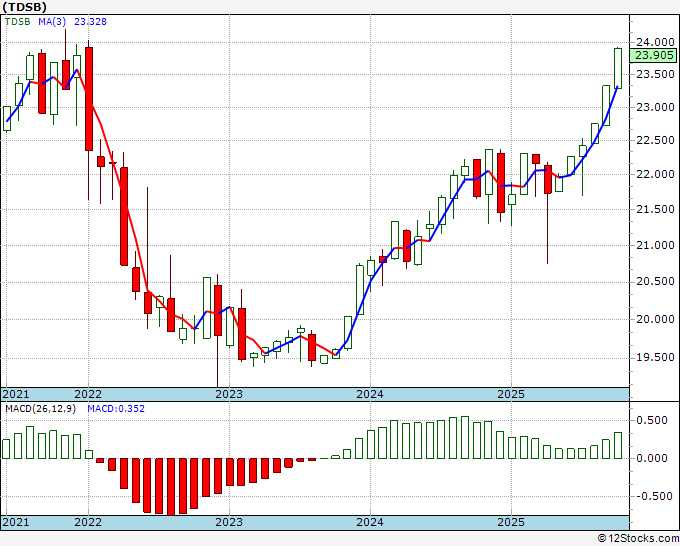Click the large red candle at 2022 start
This screenshot has width=680, height=546.
pyautogui.click(x=89, y=99)
